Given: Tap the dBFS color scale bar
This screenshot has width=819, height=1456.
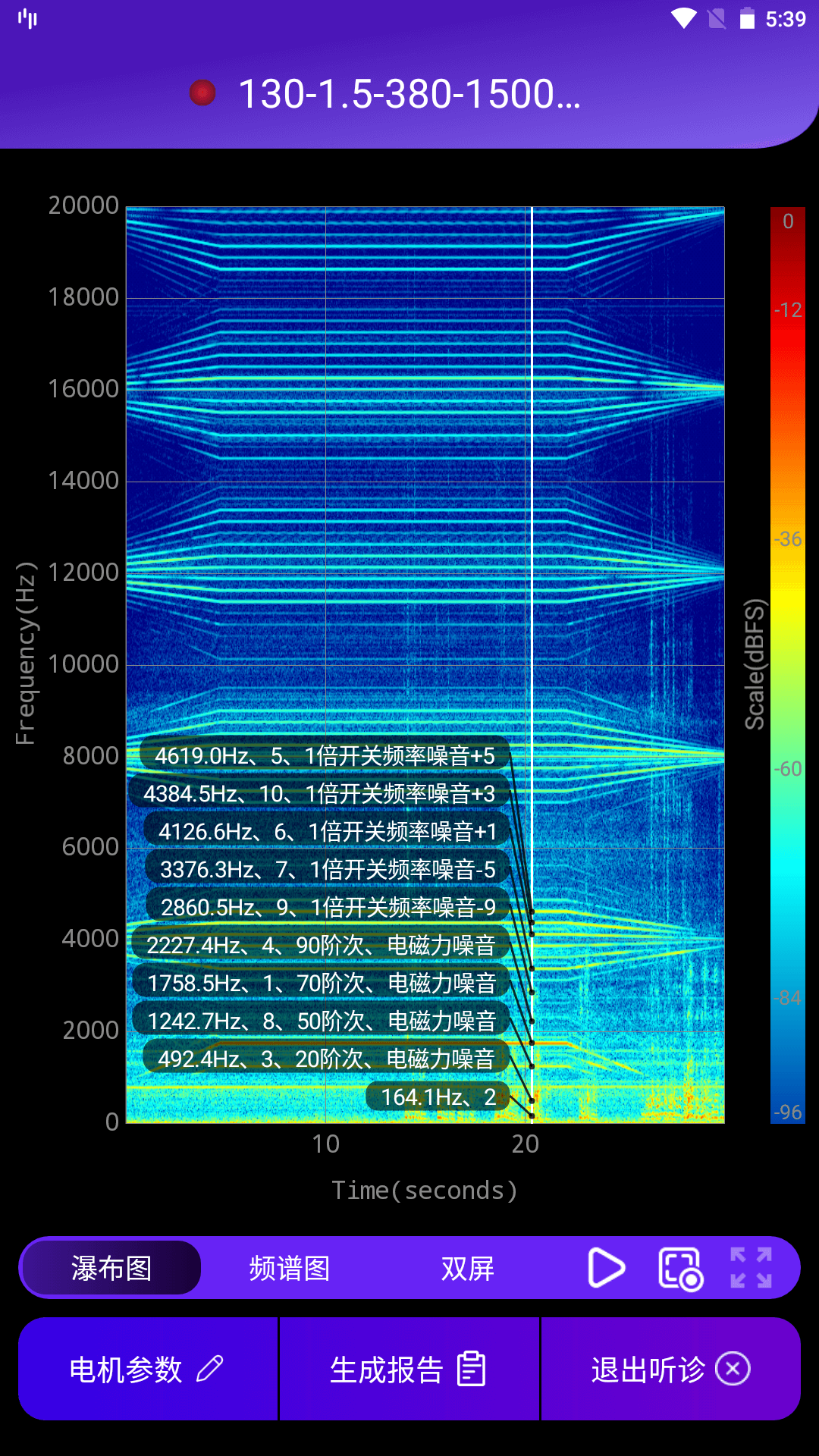Looking at the screenshot, I should tap(787, 664).
